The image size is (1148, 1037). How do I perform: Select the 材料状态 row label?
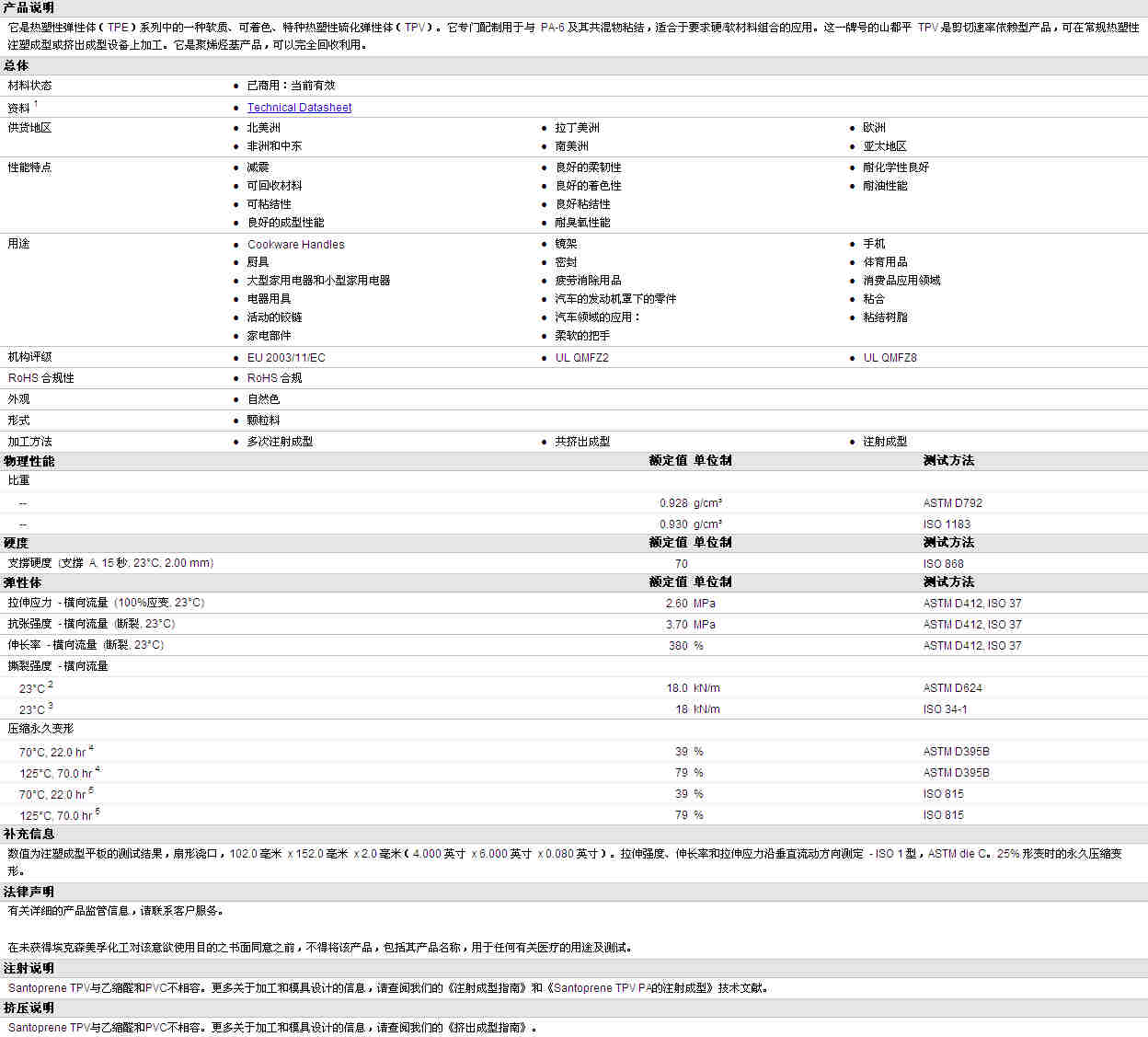(30, 86)
